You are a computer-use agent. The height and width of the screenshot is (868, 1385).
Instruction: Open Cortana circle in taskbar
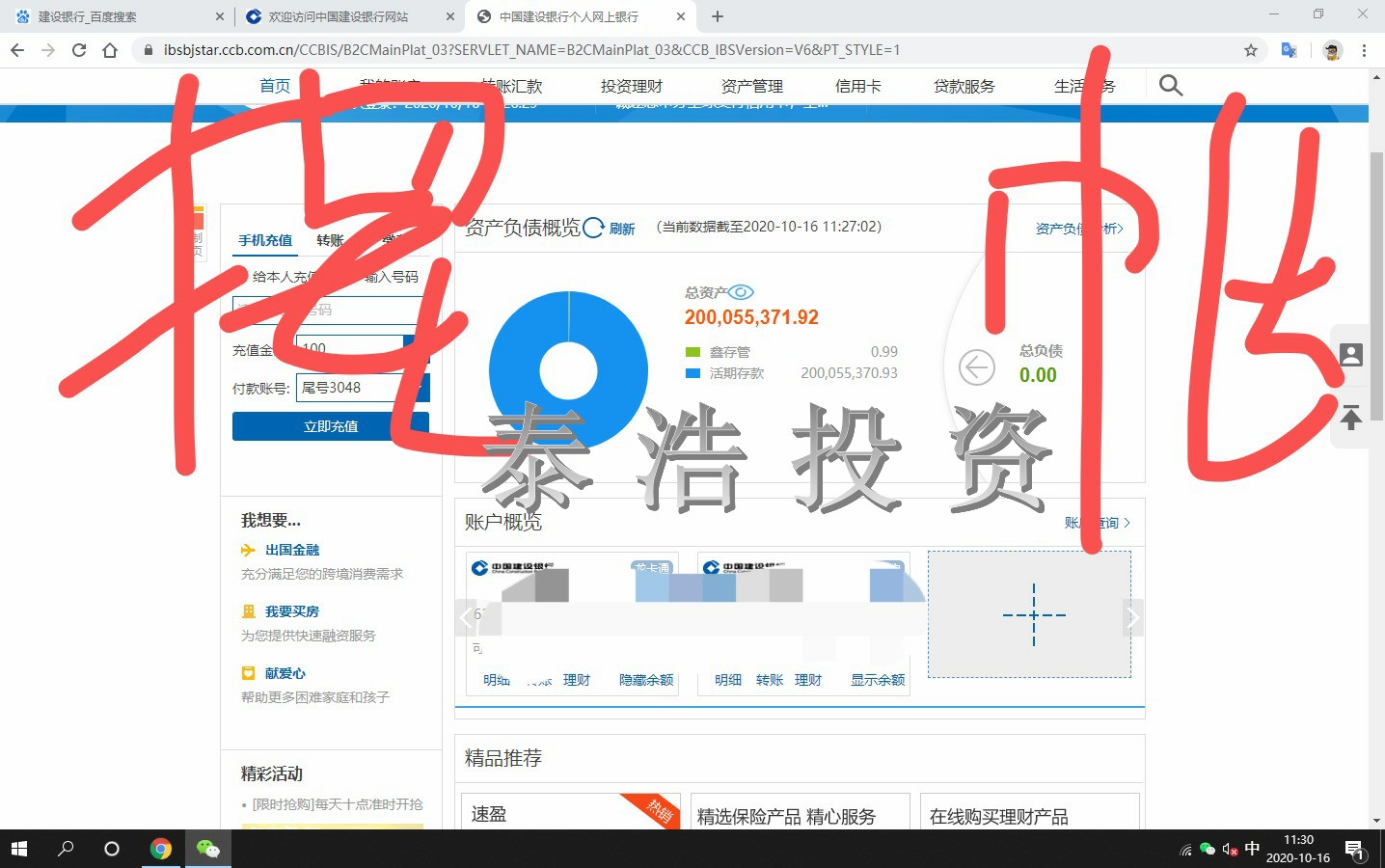pyautogui.click(x=112, y=849)
